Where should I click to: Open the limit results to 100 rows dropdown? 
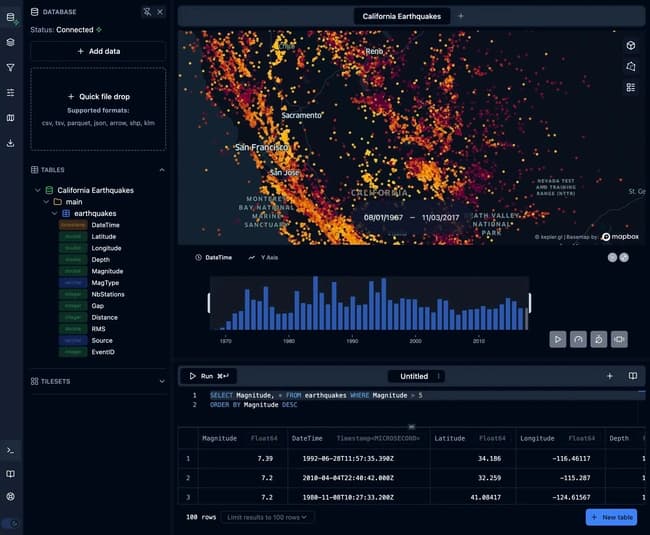pyautogui.click(x=269, y=517)
